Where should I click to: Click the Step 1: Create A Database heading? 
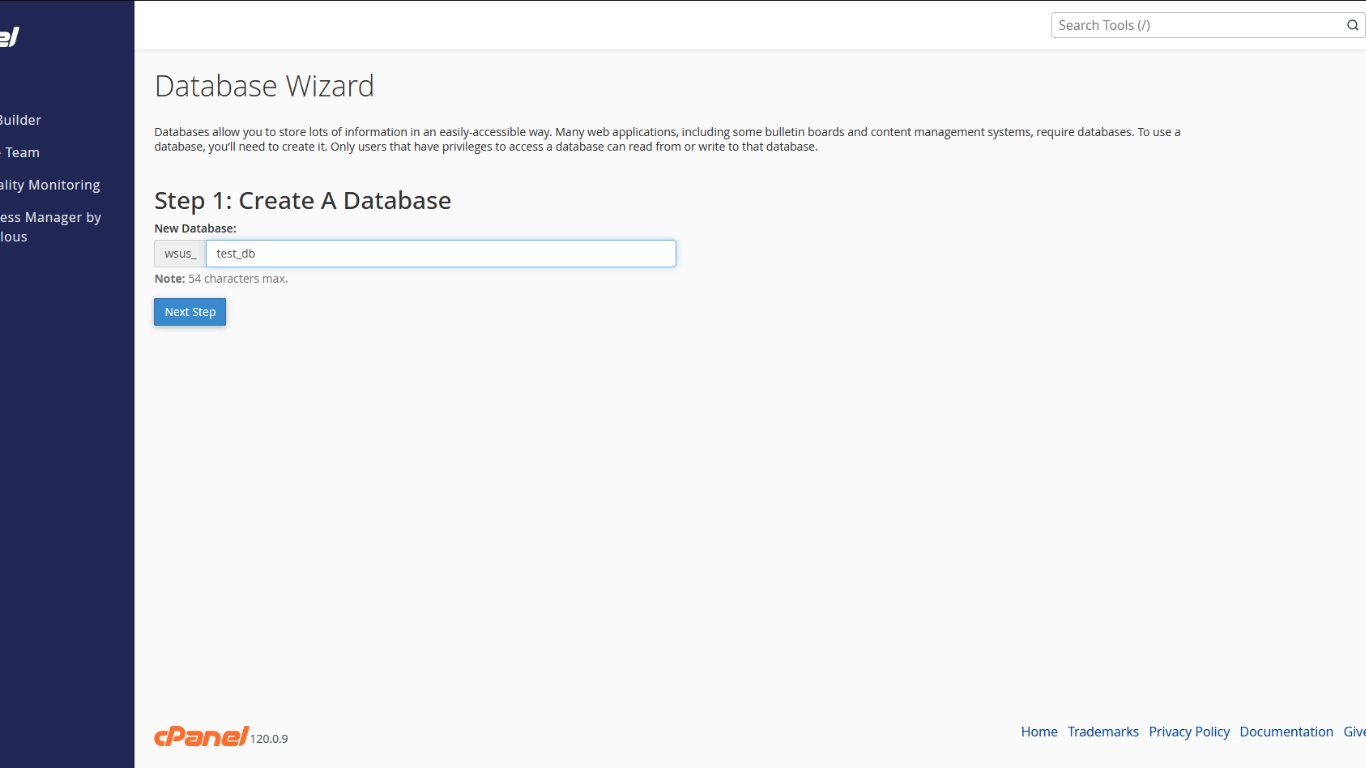tap(302, 200)
